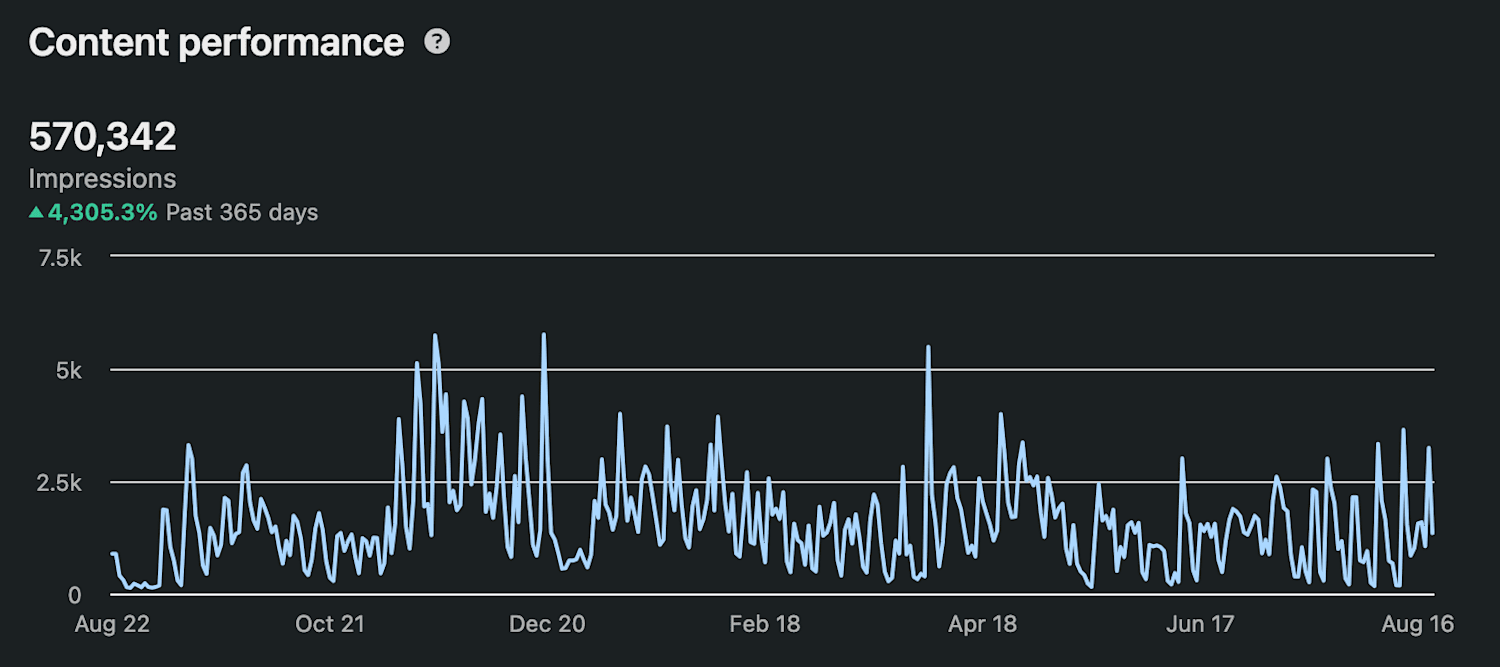Click the 0 axis label
This screenshot has width=1500, height=667.
(x=73, y=595)
